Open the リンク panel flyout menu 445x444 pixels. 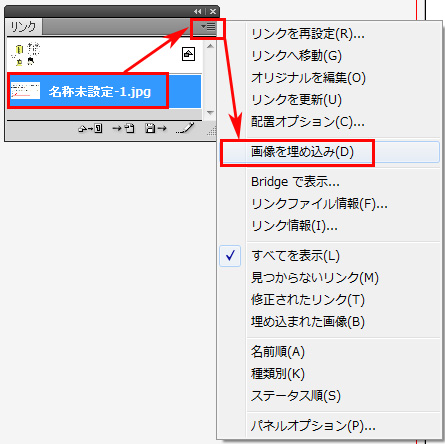pyautogui.click(x=209, y=27)
